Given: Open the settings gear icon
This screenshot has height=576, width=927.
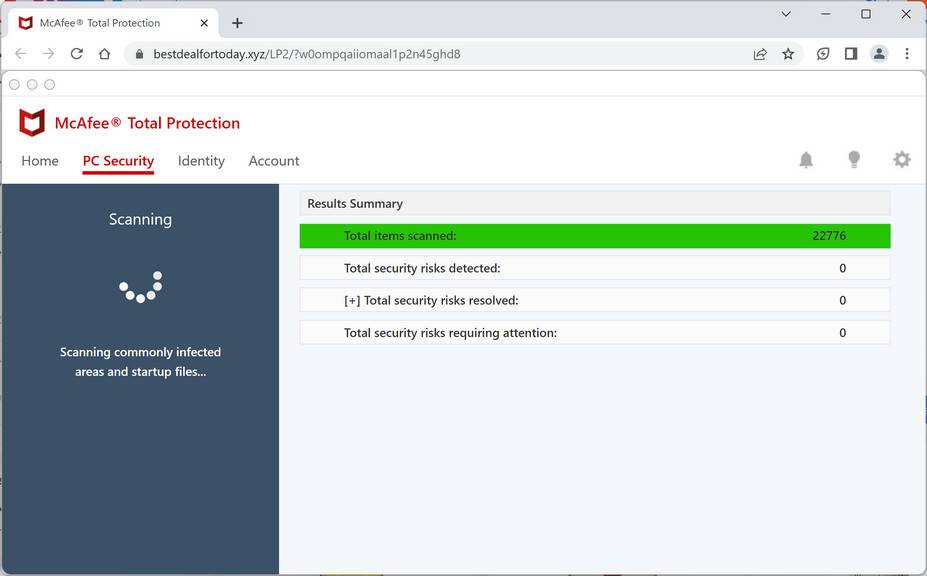Looking at the screenshot, I should [x=902, y=160].
